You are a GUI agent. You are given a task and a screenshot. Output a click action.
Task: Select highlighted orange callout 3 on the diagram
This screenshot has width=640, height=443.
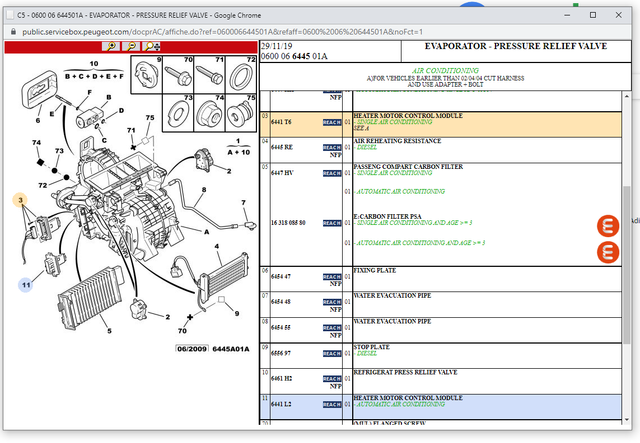[20, 200]
